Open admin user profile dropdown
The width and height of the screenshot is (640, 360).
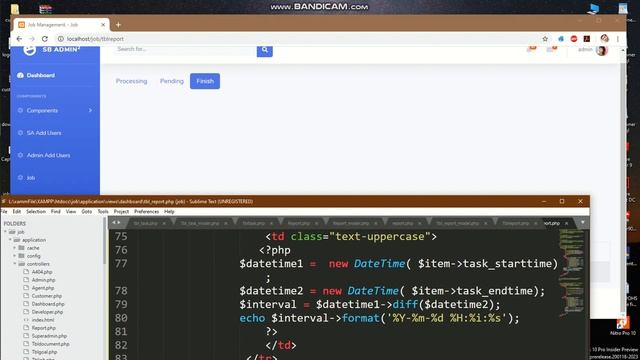pos(593,50)
